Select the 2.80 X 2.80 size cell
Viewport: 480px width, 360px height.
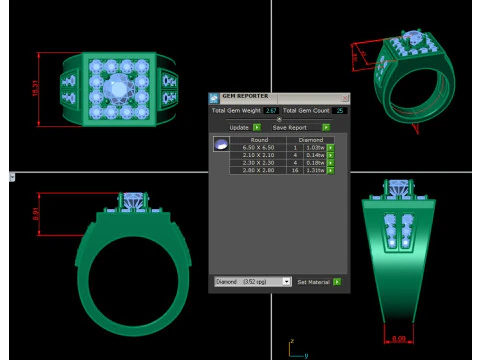click(258, 171)
